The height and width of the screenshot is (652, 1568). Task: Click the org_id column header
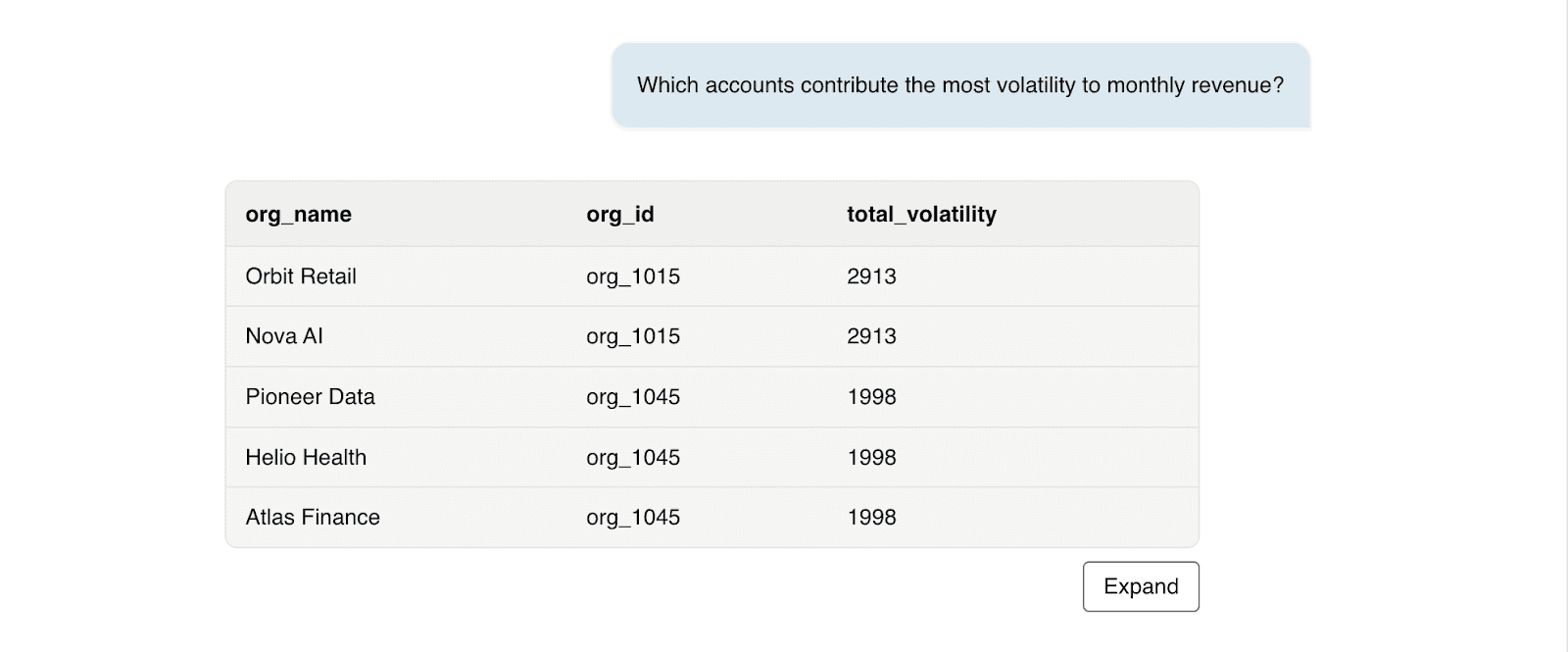[x=619, y=215]
